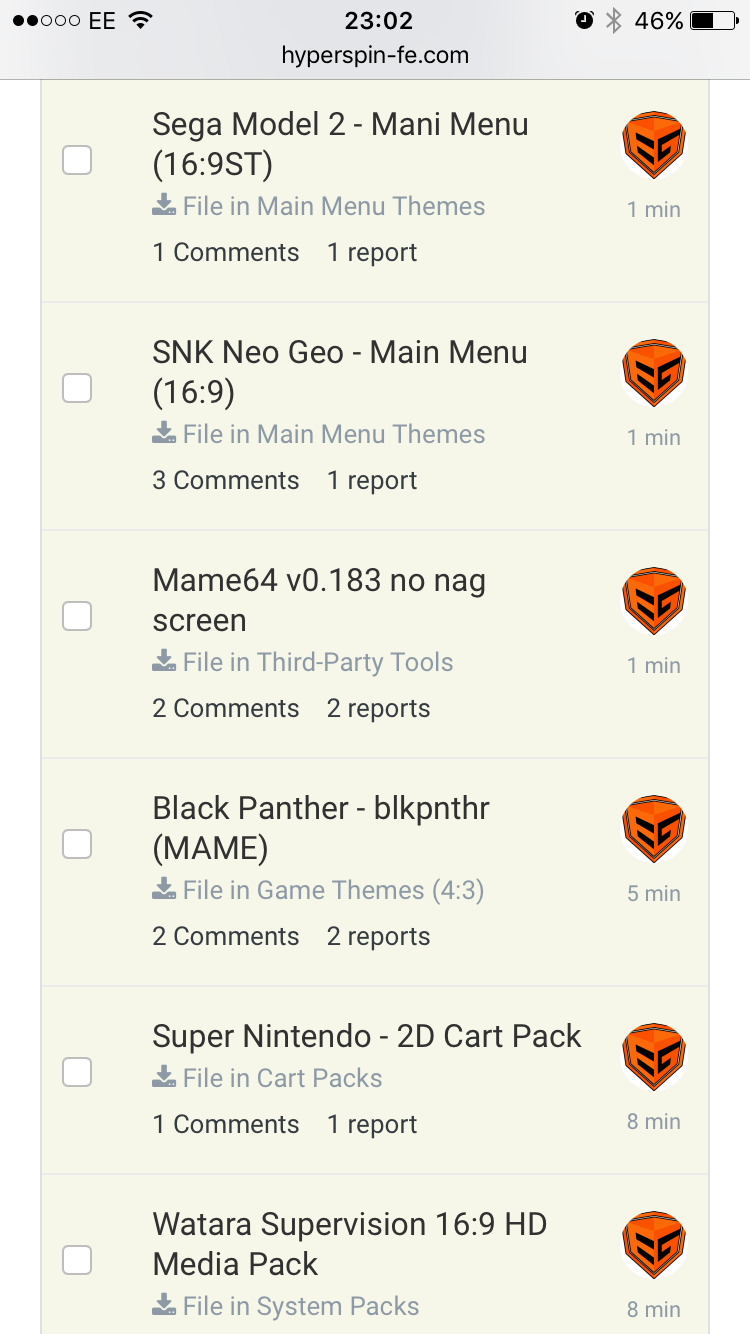
Task: Tap avatar icon beside Sega Model 2 entry
Action: (653, 146)
